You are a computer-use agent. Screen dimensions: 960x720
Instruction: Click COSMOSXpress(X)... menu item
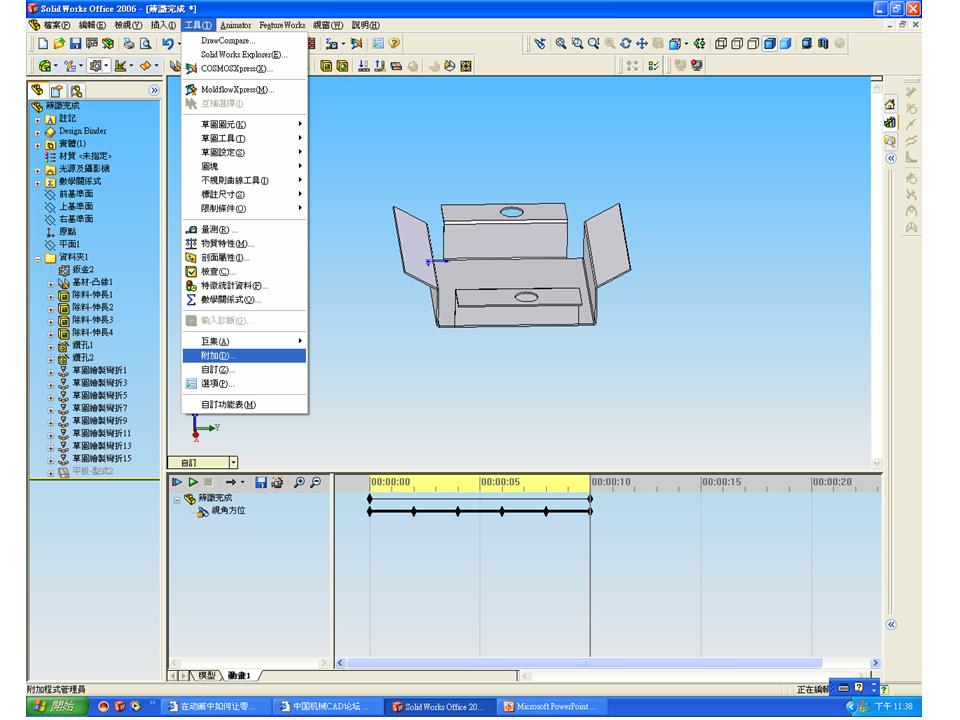244,69
